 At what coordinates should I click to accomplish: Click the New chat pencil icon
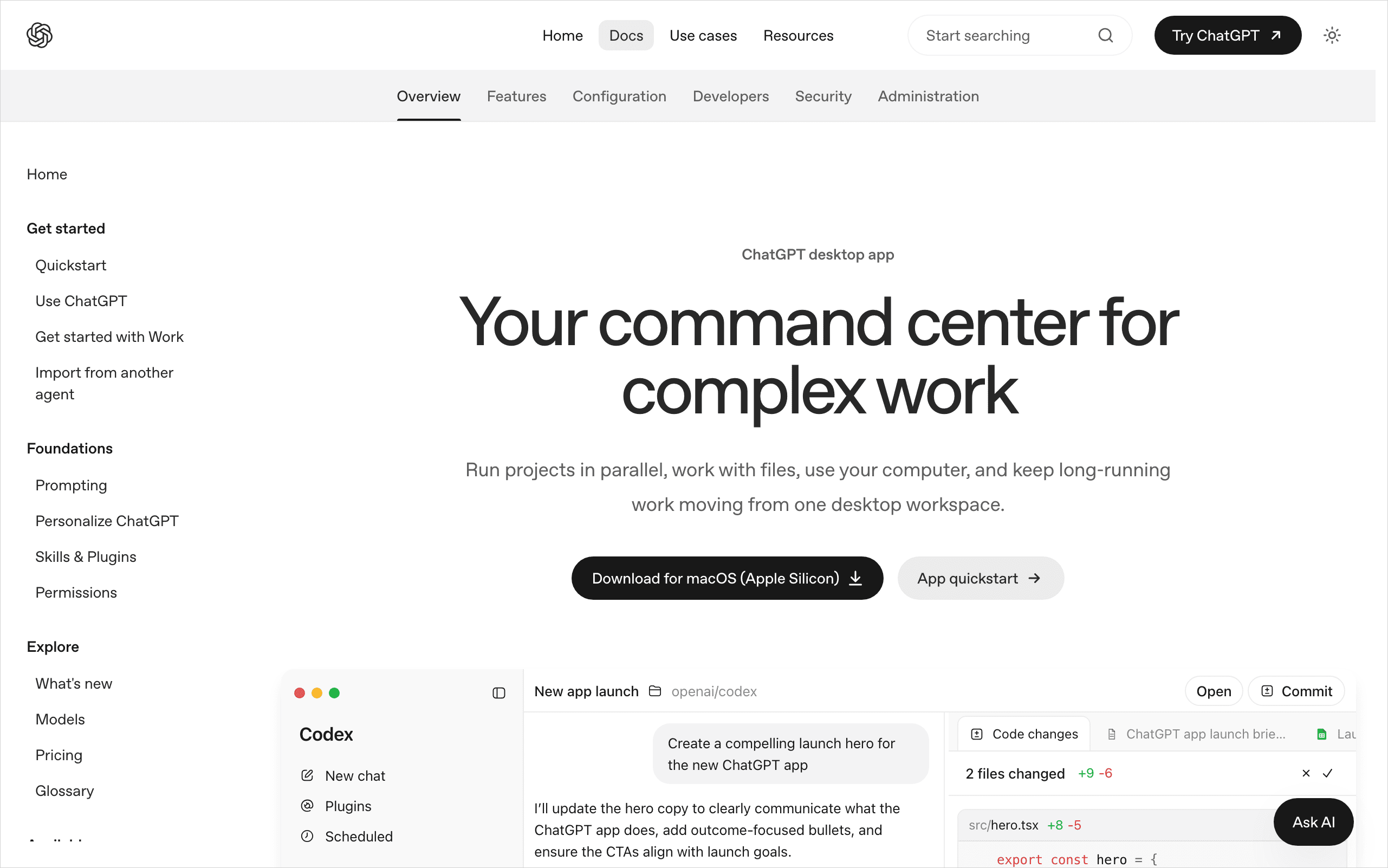coord(307,775)
